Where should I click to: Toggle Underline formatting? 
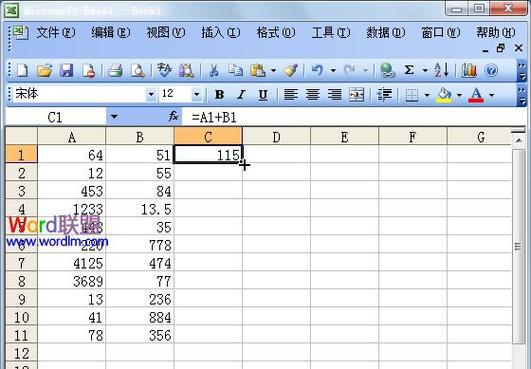263,94
